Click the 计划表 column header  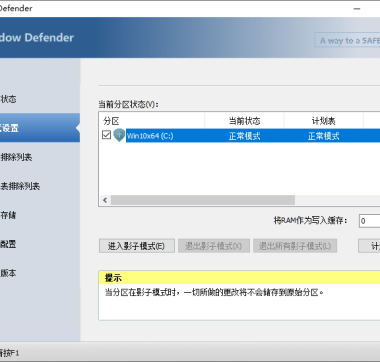coord(324,121)
